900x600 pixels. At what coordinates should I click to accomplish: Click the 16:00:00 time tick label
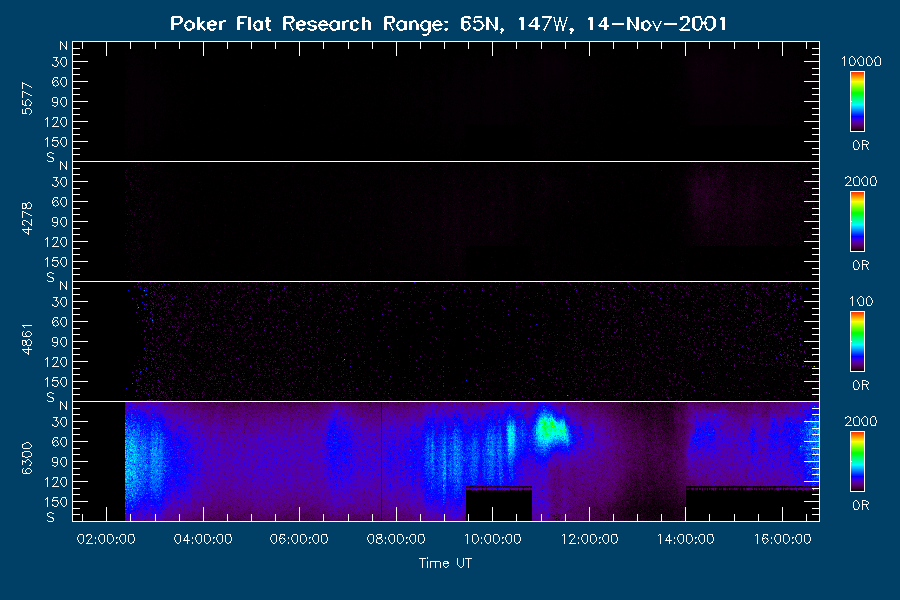coord(783,539)
